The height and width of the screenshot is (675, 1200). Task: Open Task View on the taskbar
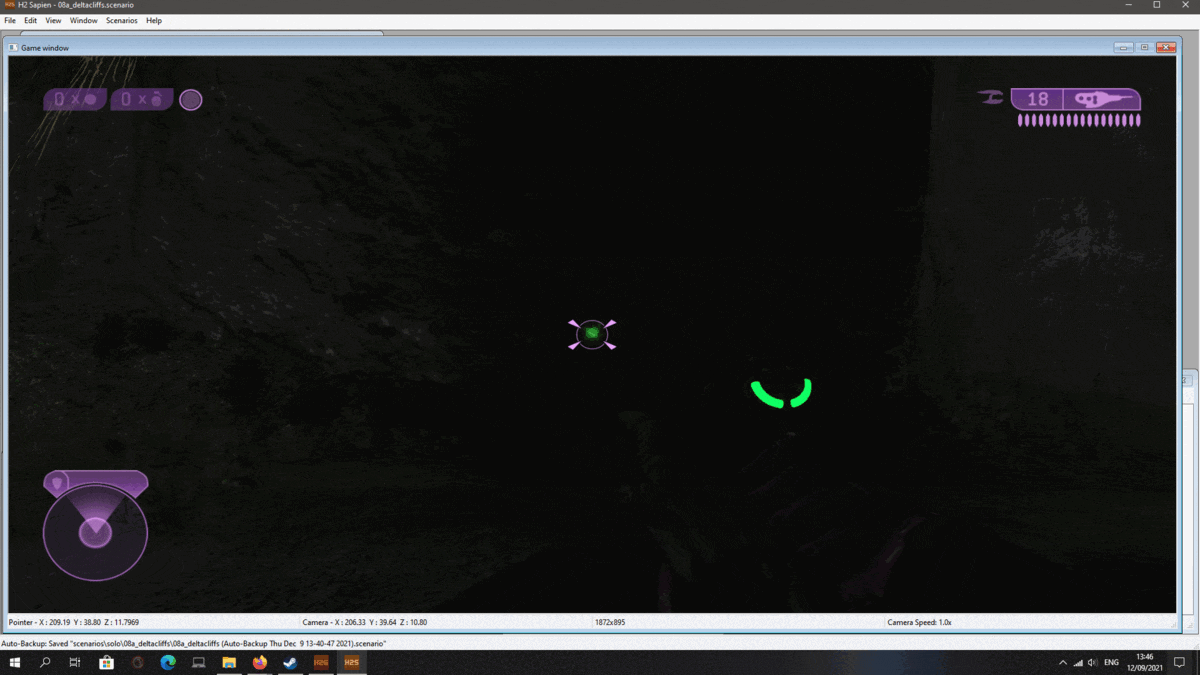pyautogui.click(x=75, y=662)
